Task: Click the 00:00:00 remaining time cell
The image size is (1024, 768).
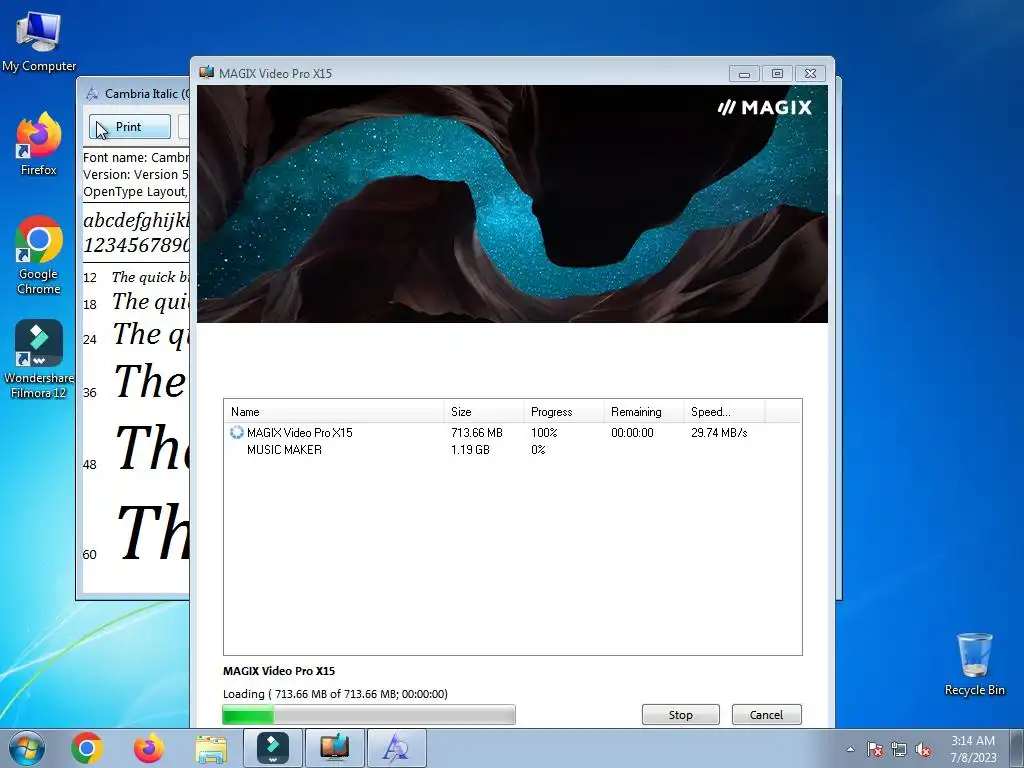Action: click(x=632, y=432)
